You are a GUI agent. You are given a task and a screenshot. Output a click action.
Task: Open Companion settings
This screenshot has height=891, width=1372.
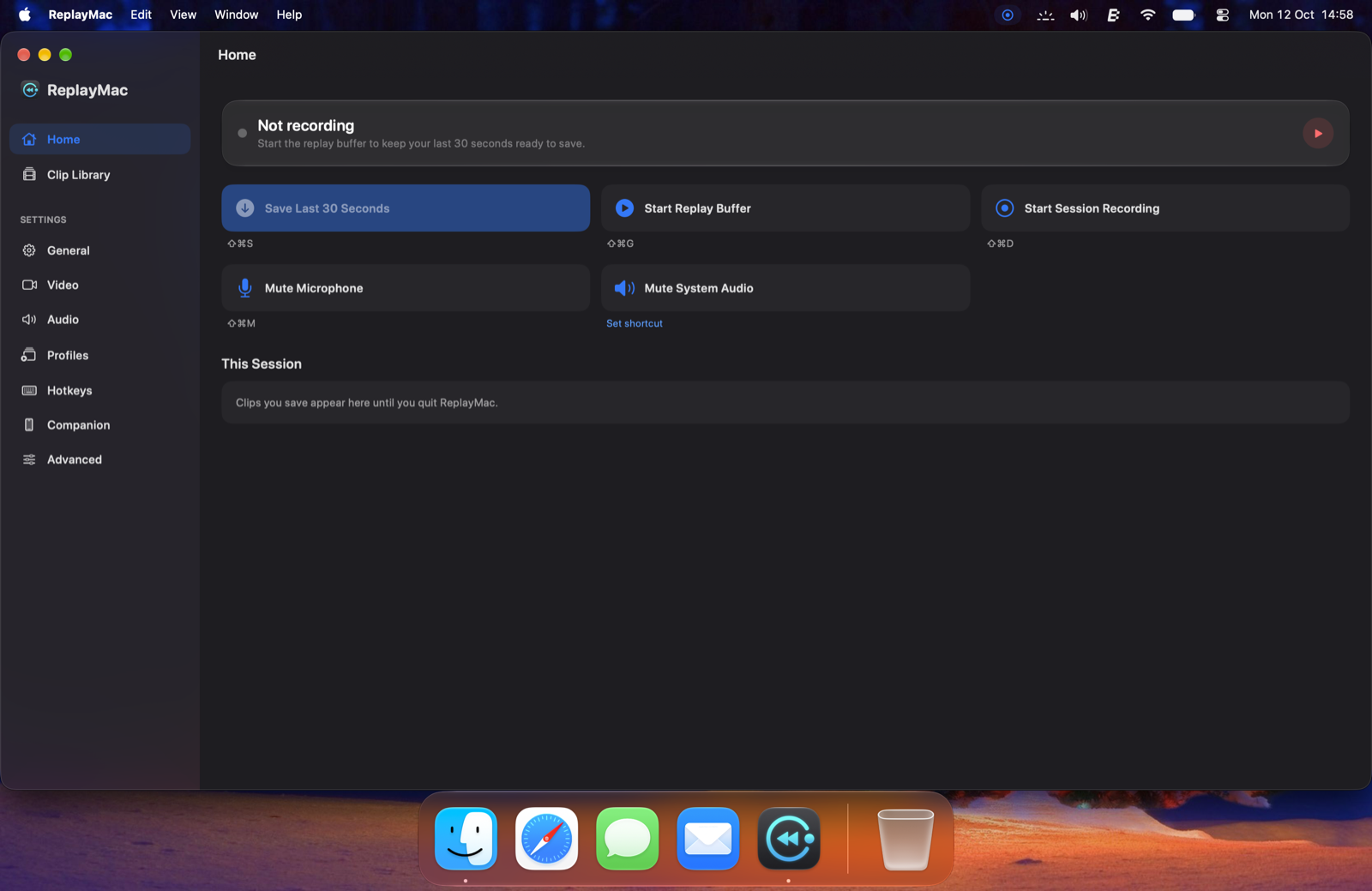pyautogui.click(x=100, y=425)
